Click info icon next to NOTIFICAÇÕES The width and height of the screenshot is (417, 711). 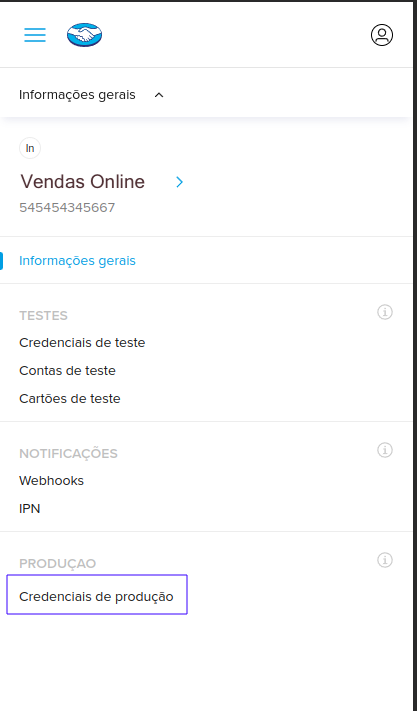click(x=385, y=450)
